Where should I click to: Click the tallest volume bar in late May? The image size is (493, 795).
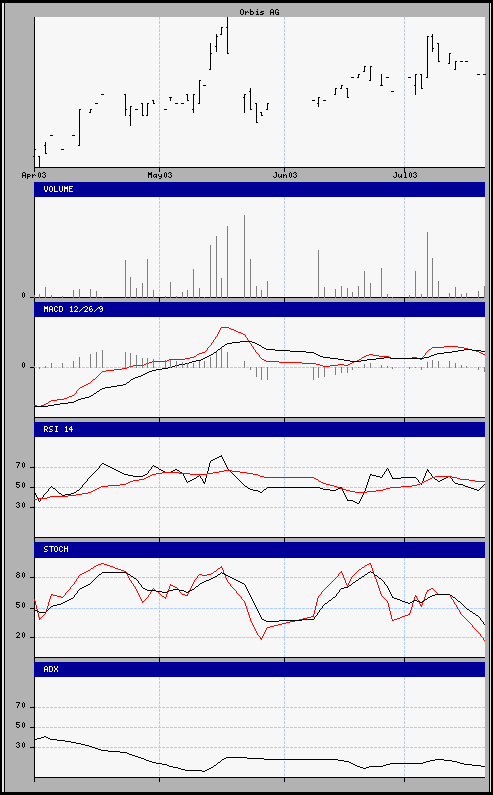click(244, 256)
